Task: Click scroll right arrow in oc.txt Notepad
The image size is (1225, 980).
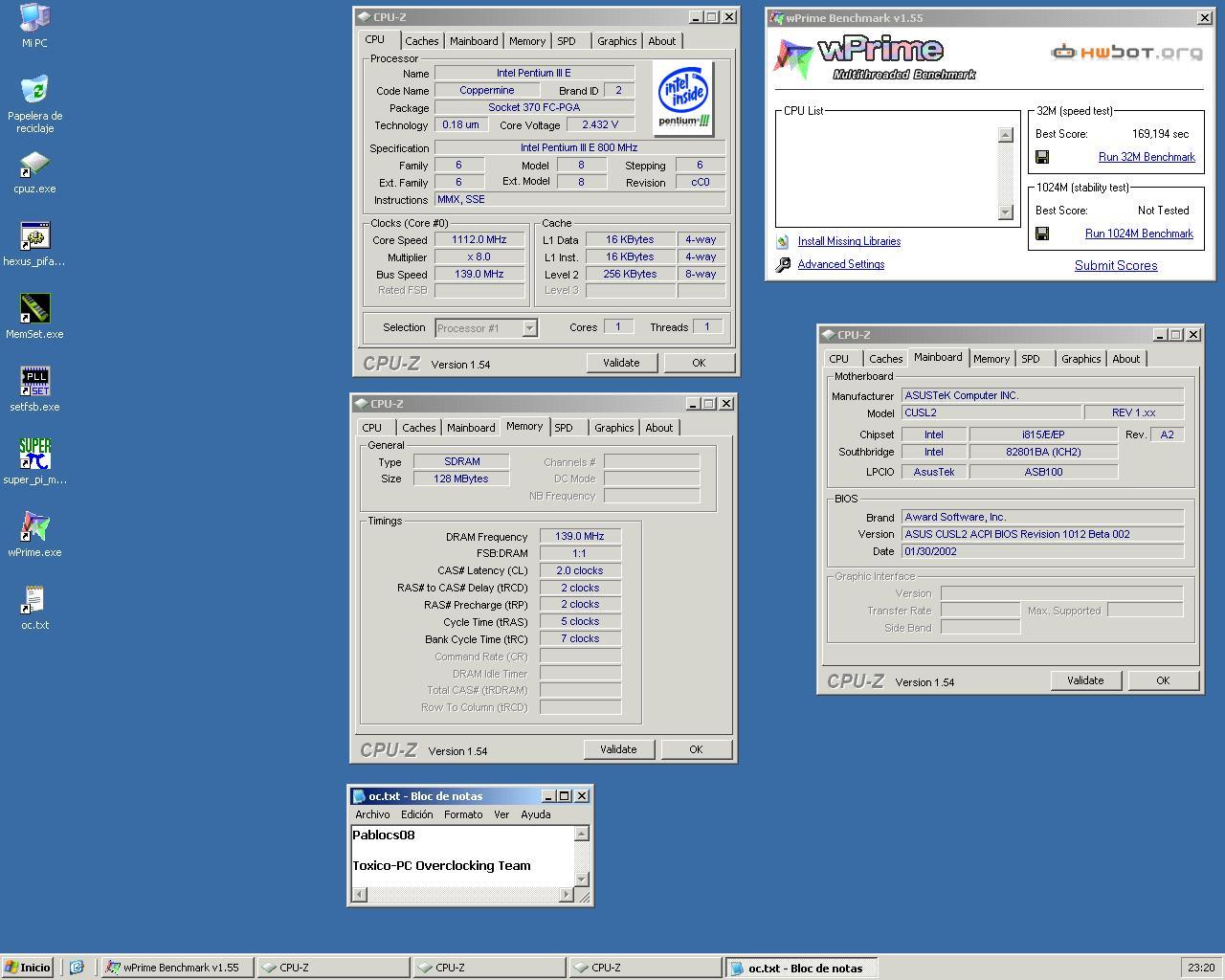Action: 566,895
